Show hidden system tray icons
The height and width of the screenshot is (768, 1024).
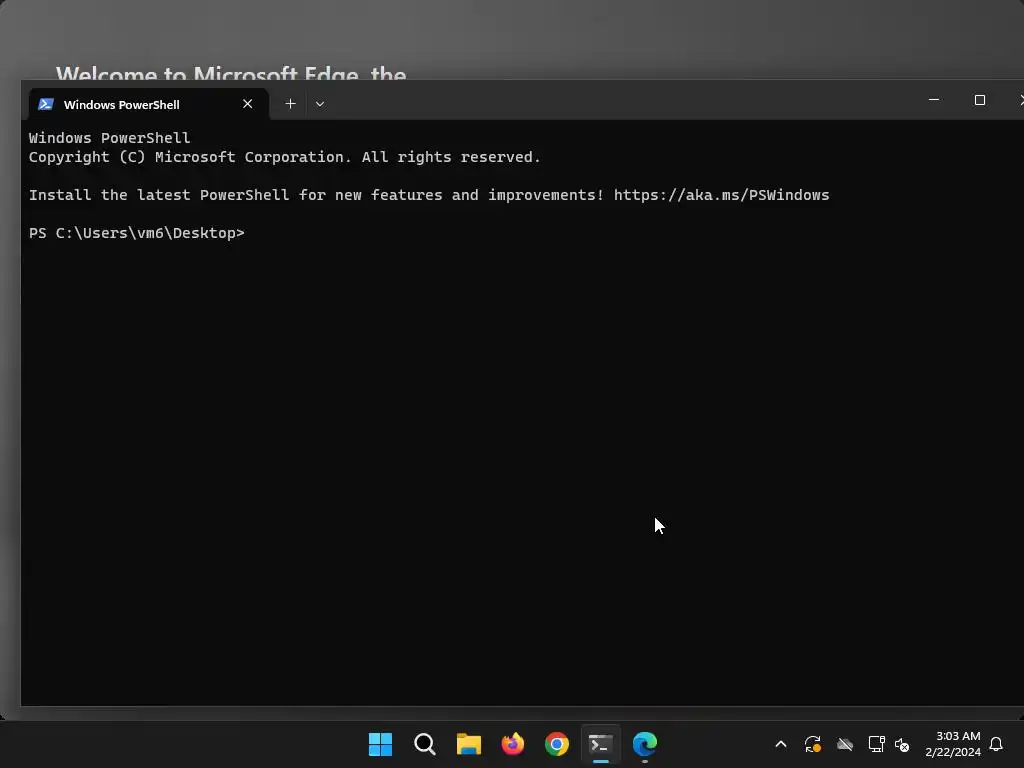coord(781,744)
